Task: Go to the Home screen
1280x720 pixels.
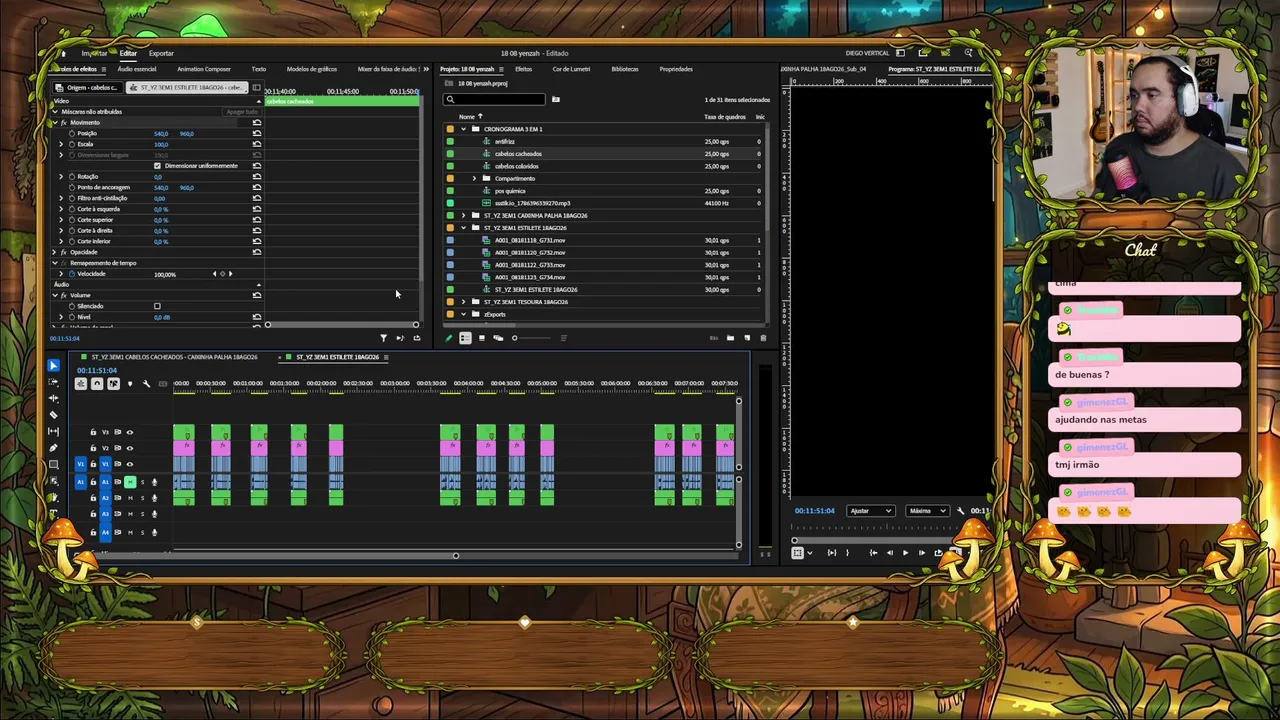Action: pyautogui.click(x=63, y=53)
